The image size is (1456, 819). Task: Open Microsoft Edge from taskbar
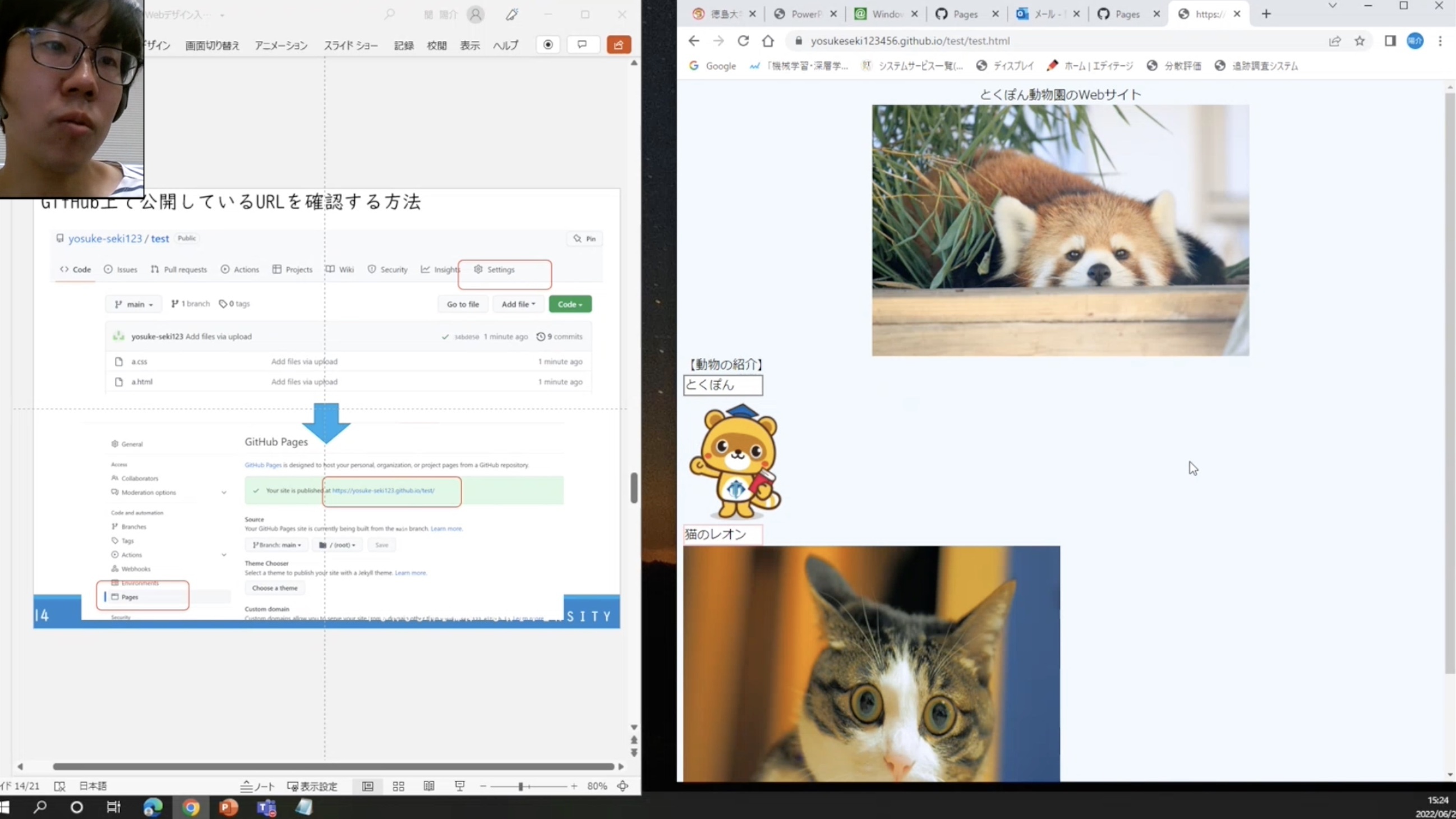pos(153,807)
